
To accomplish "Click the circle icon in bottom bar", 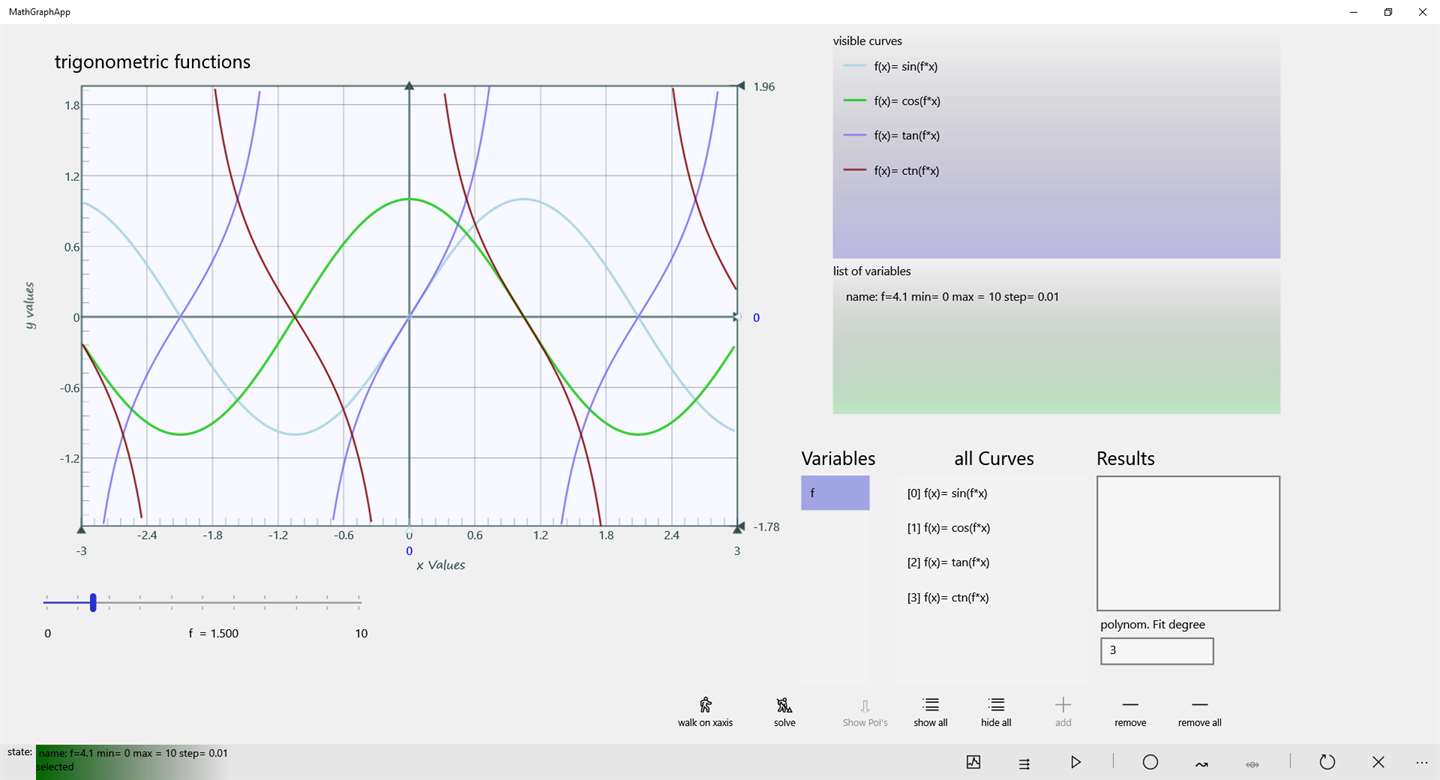I will coord(1150,762).
